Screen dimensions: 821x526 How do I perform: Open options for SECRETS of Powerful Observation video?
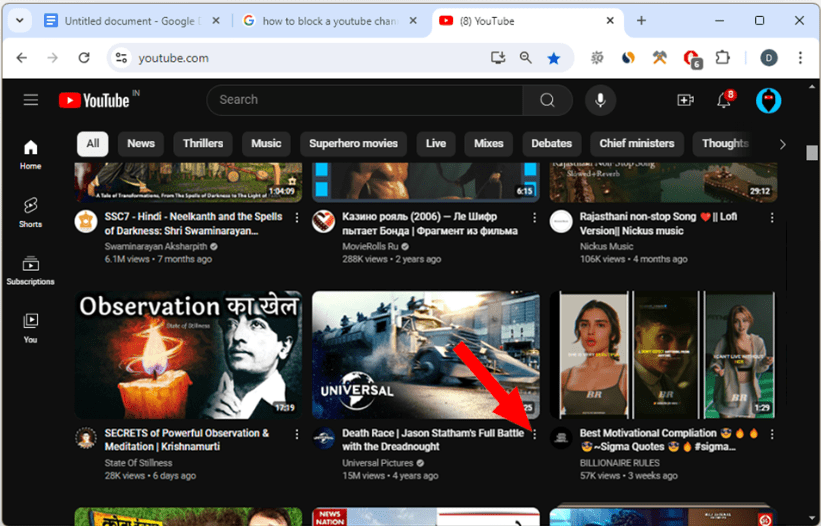coord(297,434)
